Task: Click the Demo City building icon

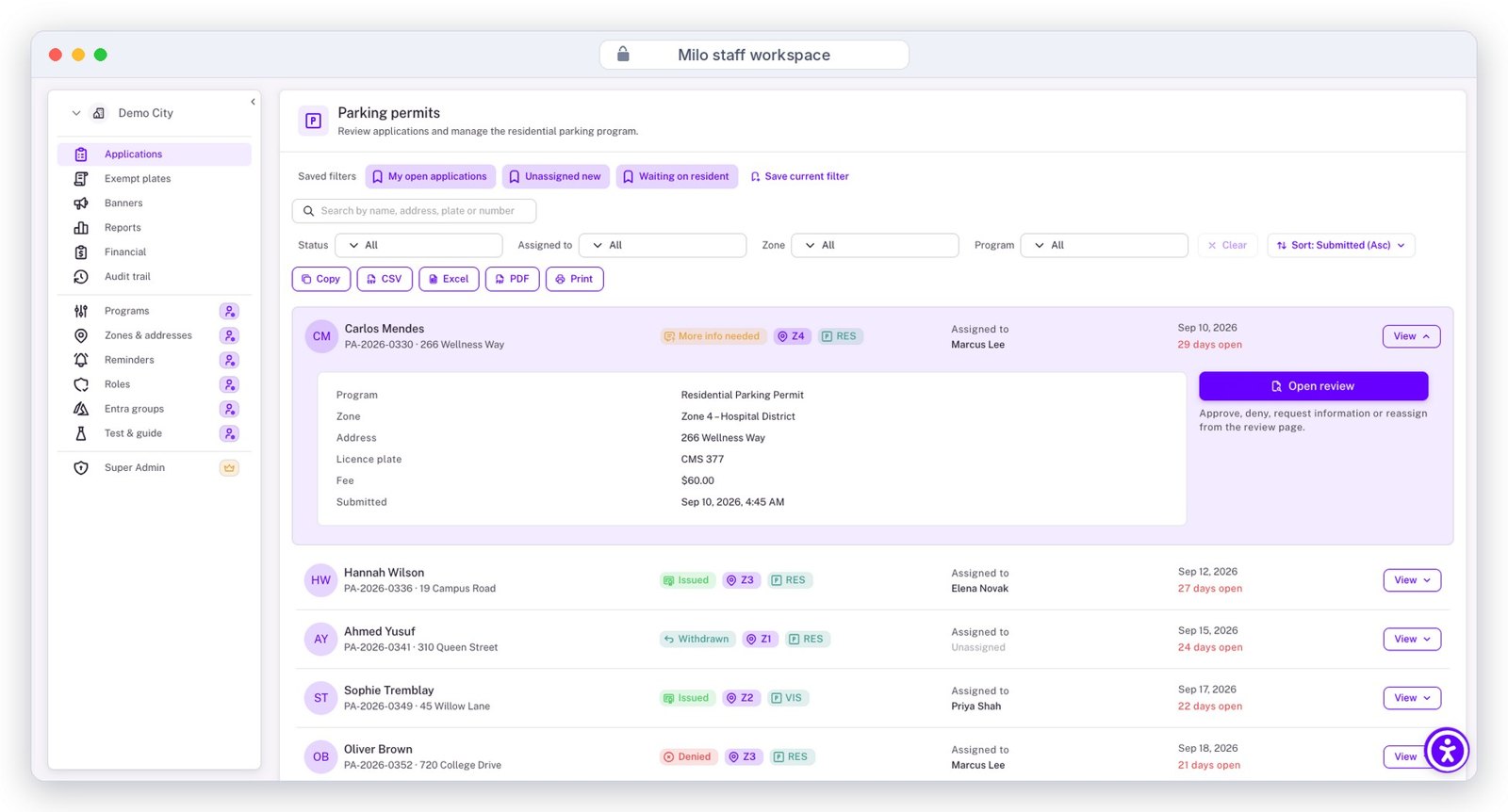Action: point(99,113)
